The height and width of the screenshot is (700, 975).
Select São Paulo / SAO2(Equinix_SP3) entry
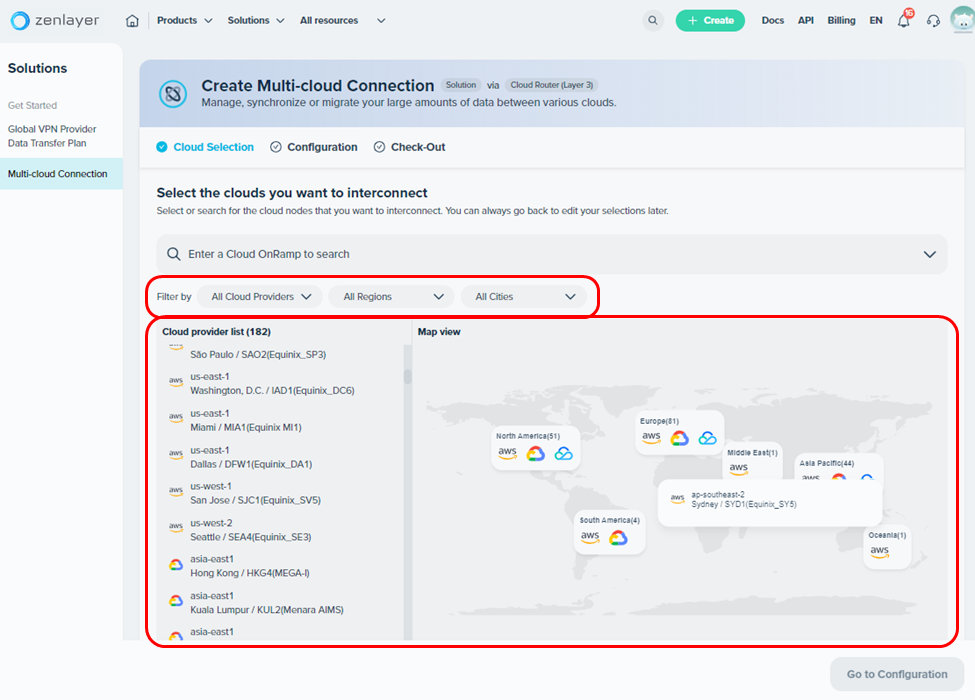pos(258,354)
